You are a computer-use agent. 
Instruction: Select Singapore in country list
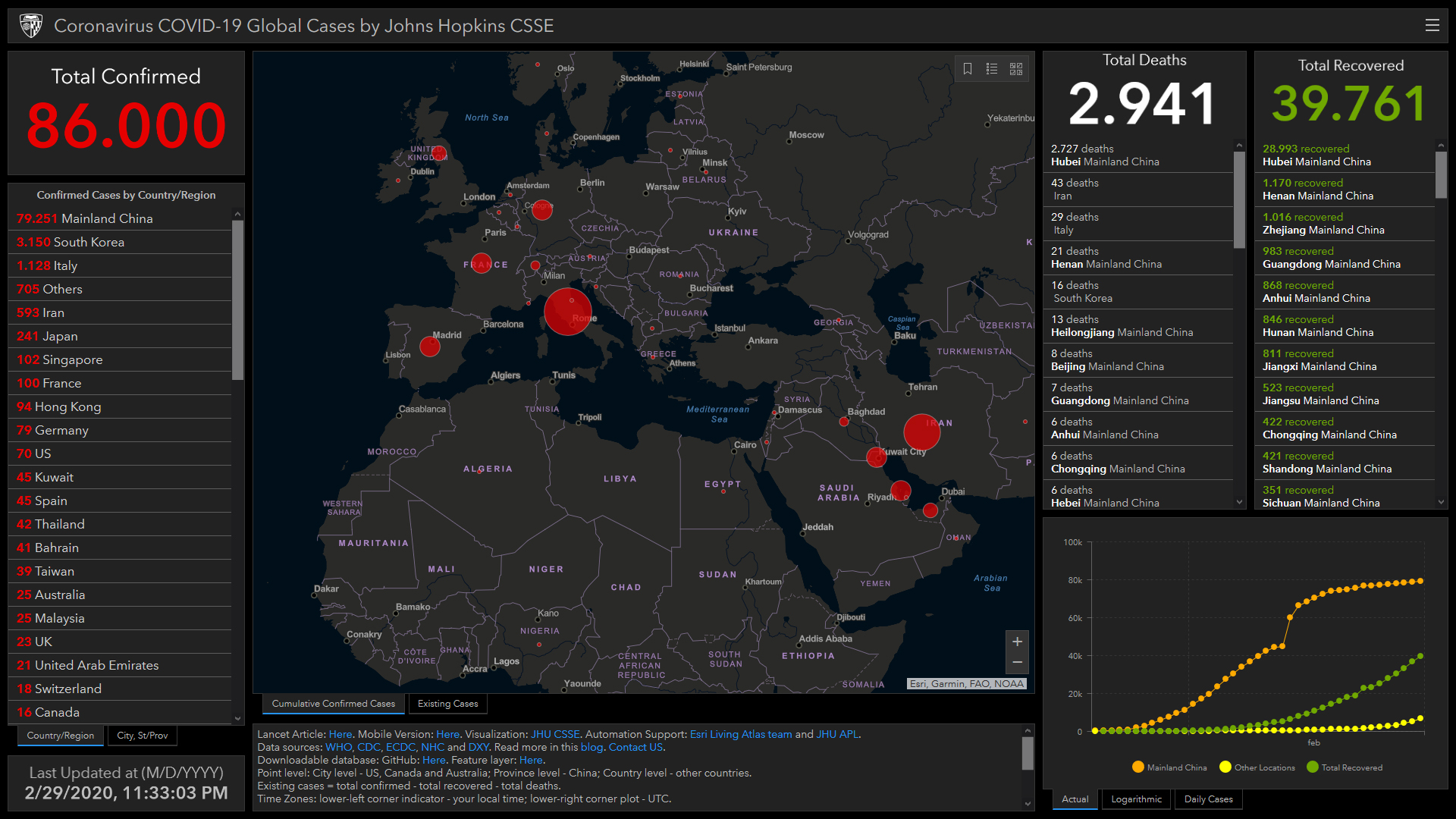click(x=120, y=359)
